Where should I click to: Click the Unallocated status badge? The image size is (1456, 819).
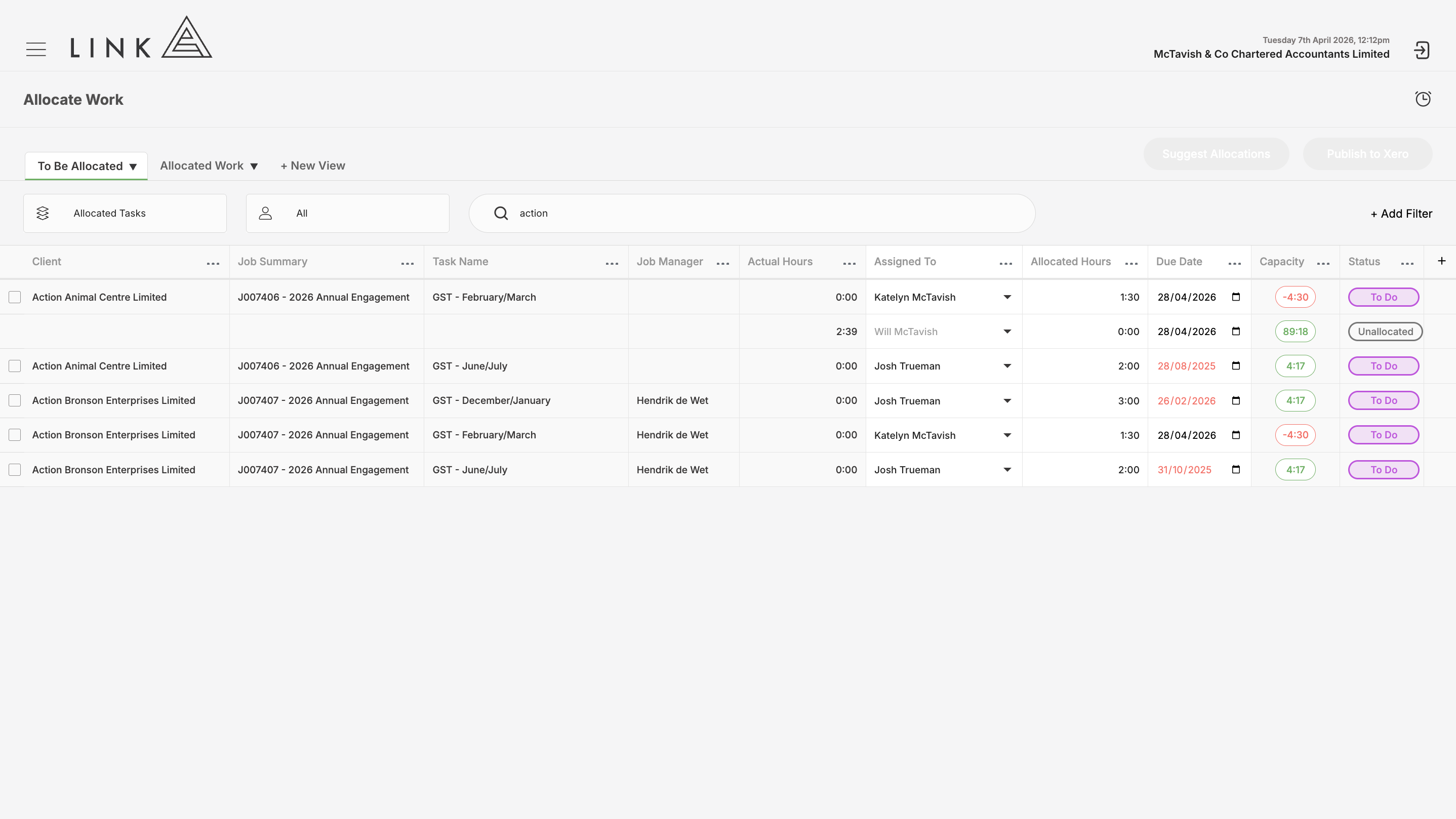tap(1385, 332)
